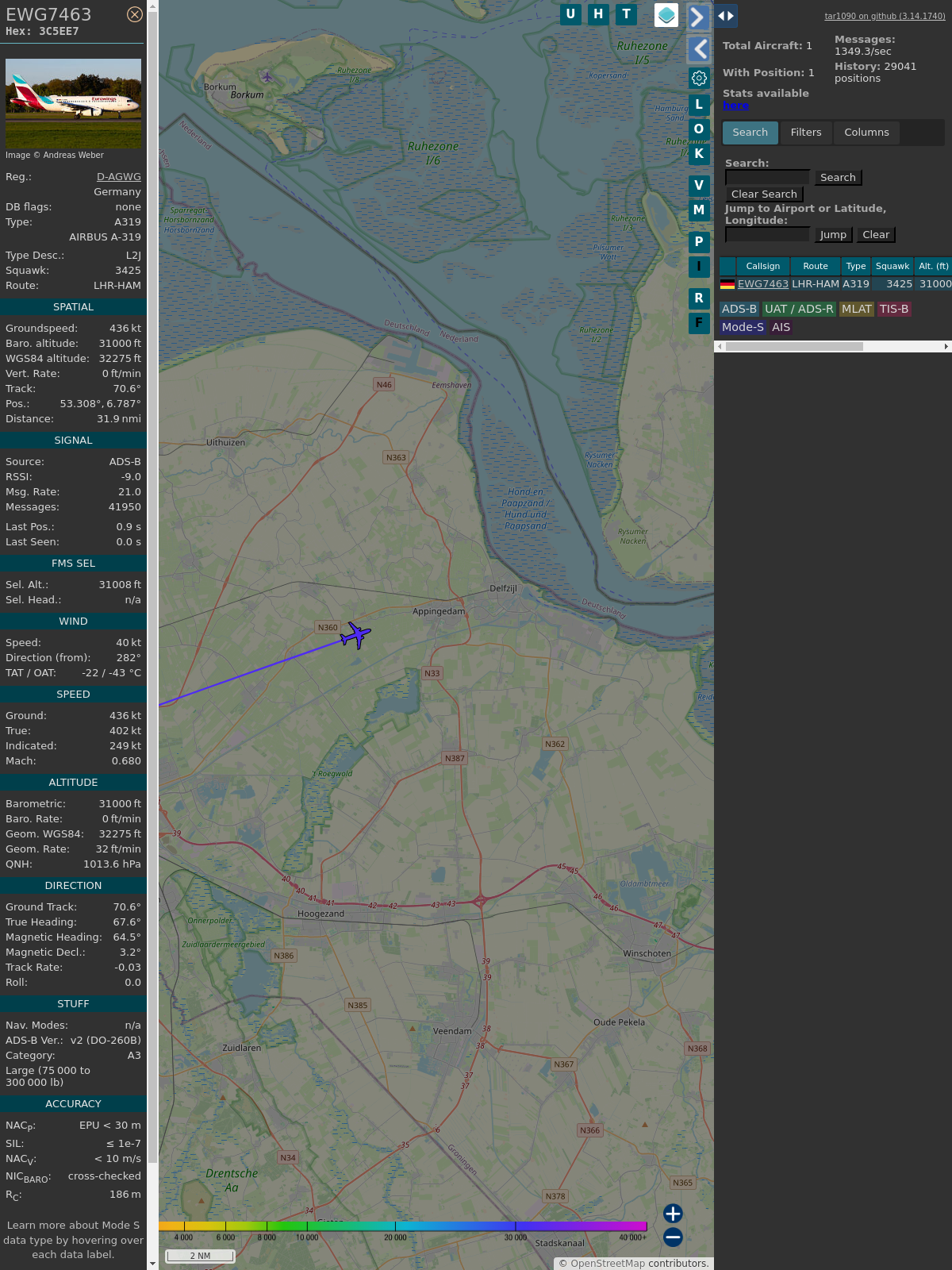Click the Search submit button

tap(838, 178)
